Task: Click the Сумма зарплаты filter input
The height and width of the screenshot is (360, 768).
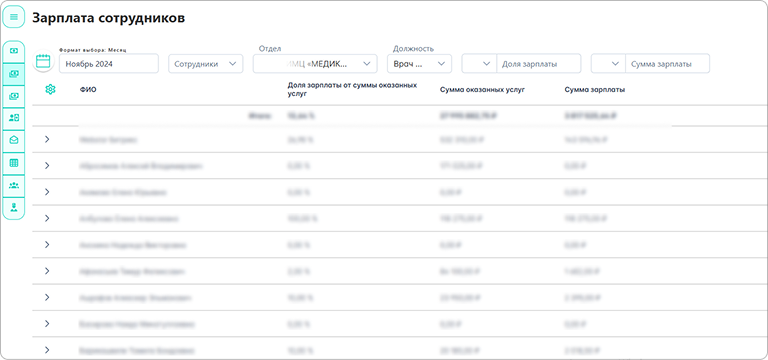Action: coord(668,64)
